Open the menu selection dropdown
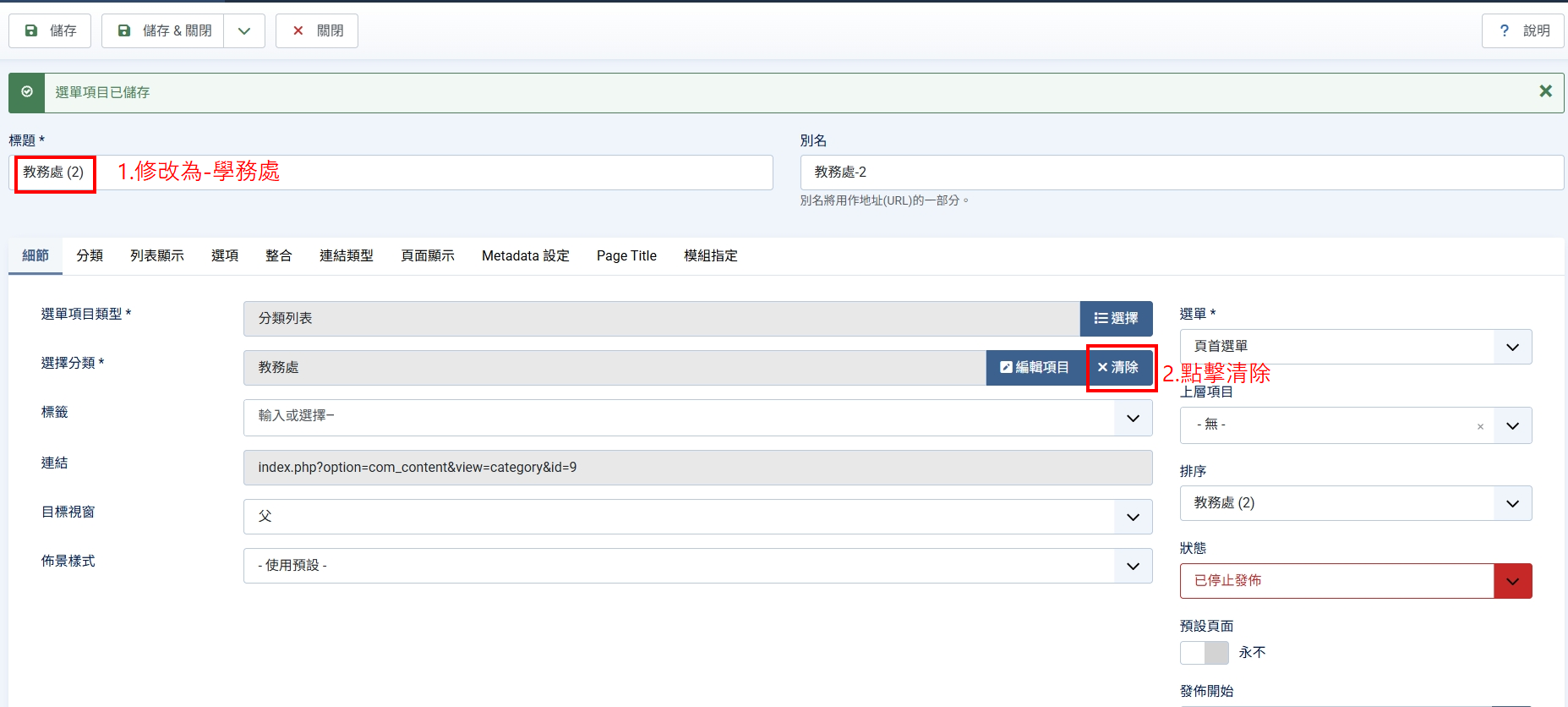The width and height of the screenshot is (1568, 707). click(x=1355, y=347)
